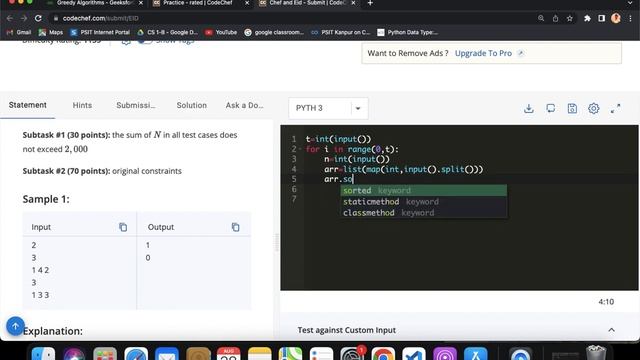
Task: Open Finder from the dock
Action: pos(43,354)
